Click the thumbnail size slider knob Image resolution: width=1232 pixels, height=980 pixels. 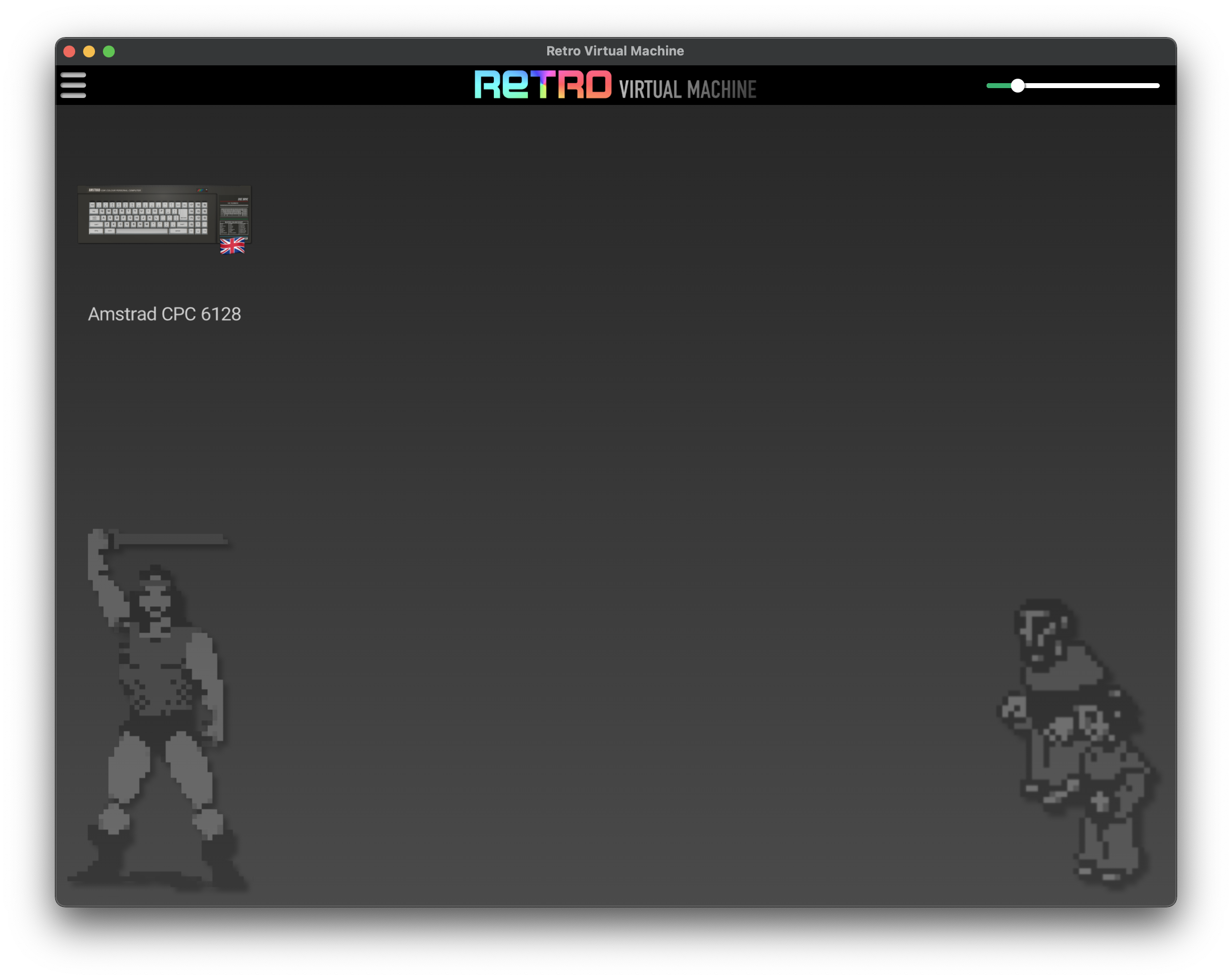point(1017,86)
